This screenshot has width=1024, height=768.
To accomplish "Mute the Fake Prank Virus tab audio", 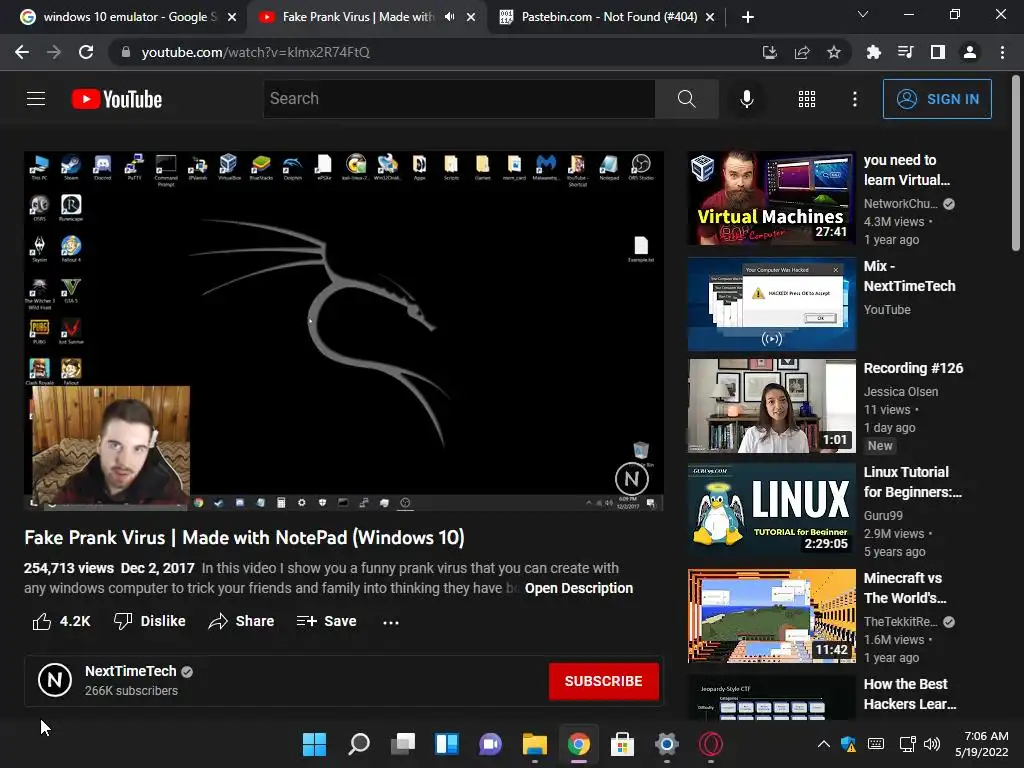I will pyautogui.click(x=449, y=17).
